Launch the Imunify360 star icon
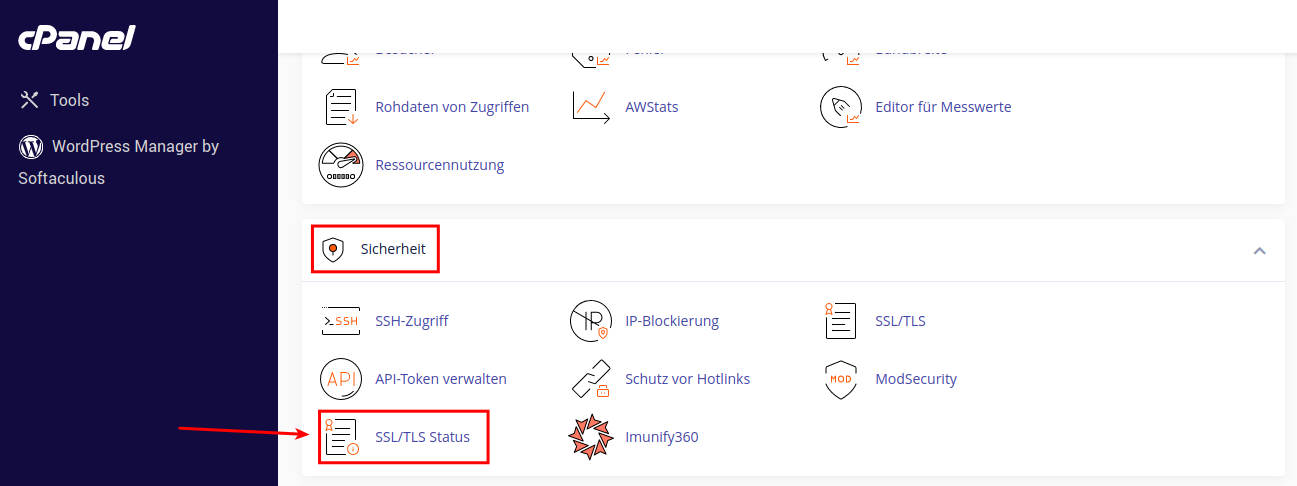 [x=590, y=437]
